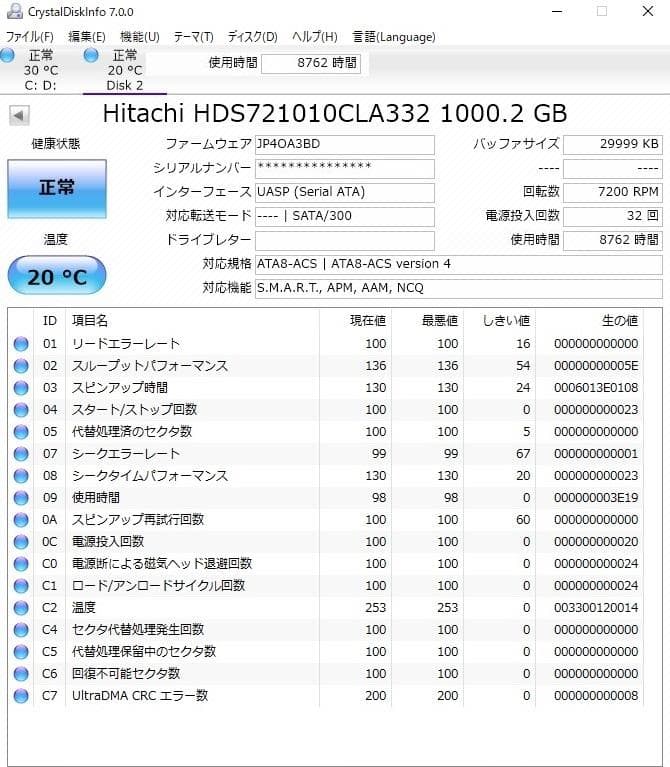This screenshot has width=670, height=767.
Task: Open the 機能(U) menu
Action: pos(140,37)
